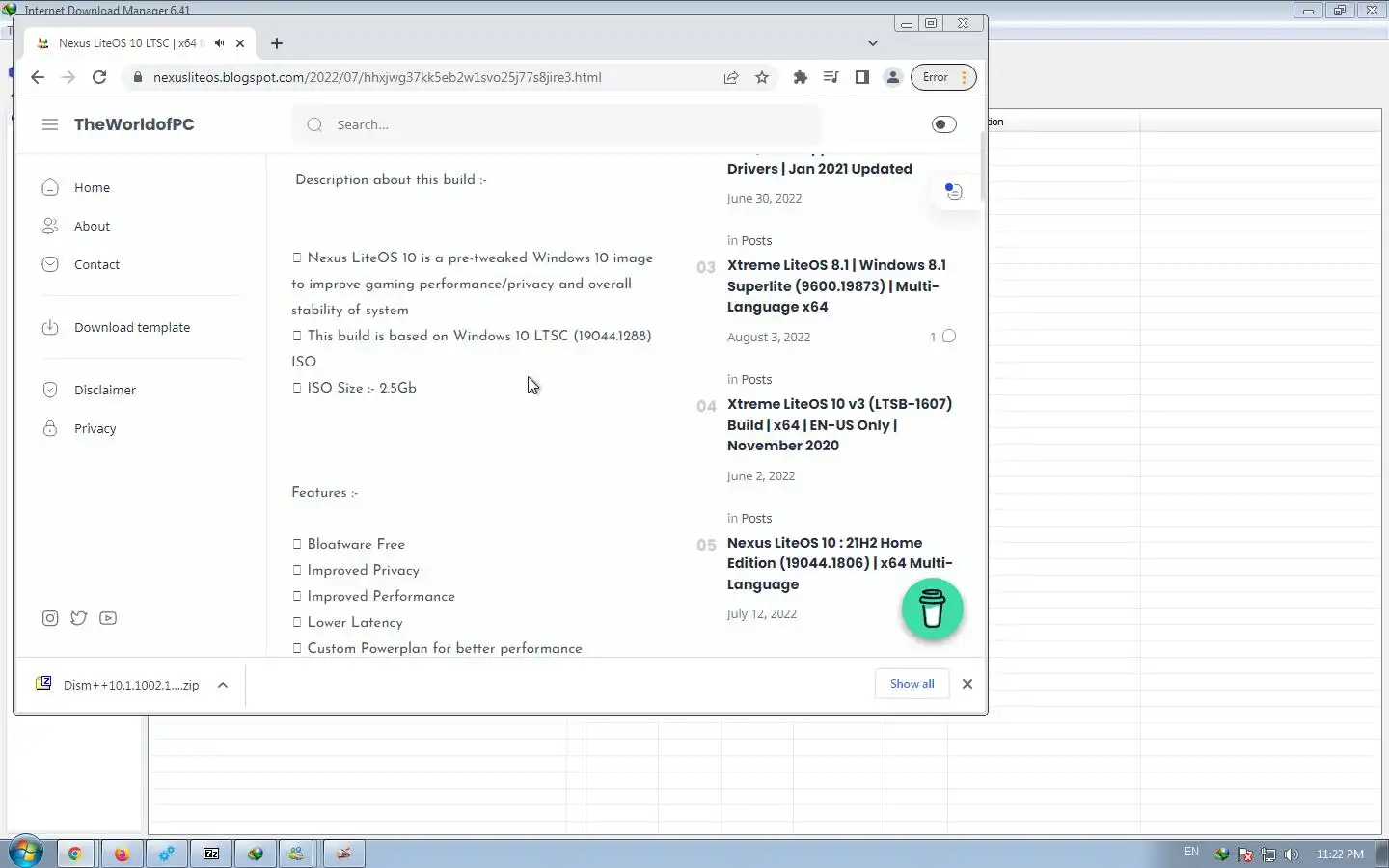
Task: Open the Drivers Jan 2021 Updated post
Action: 820,169
